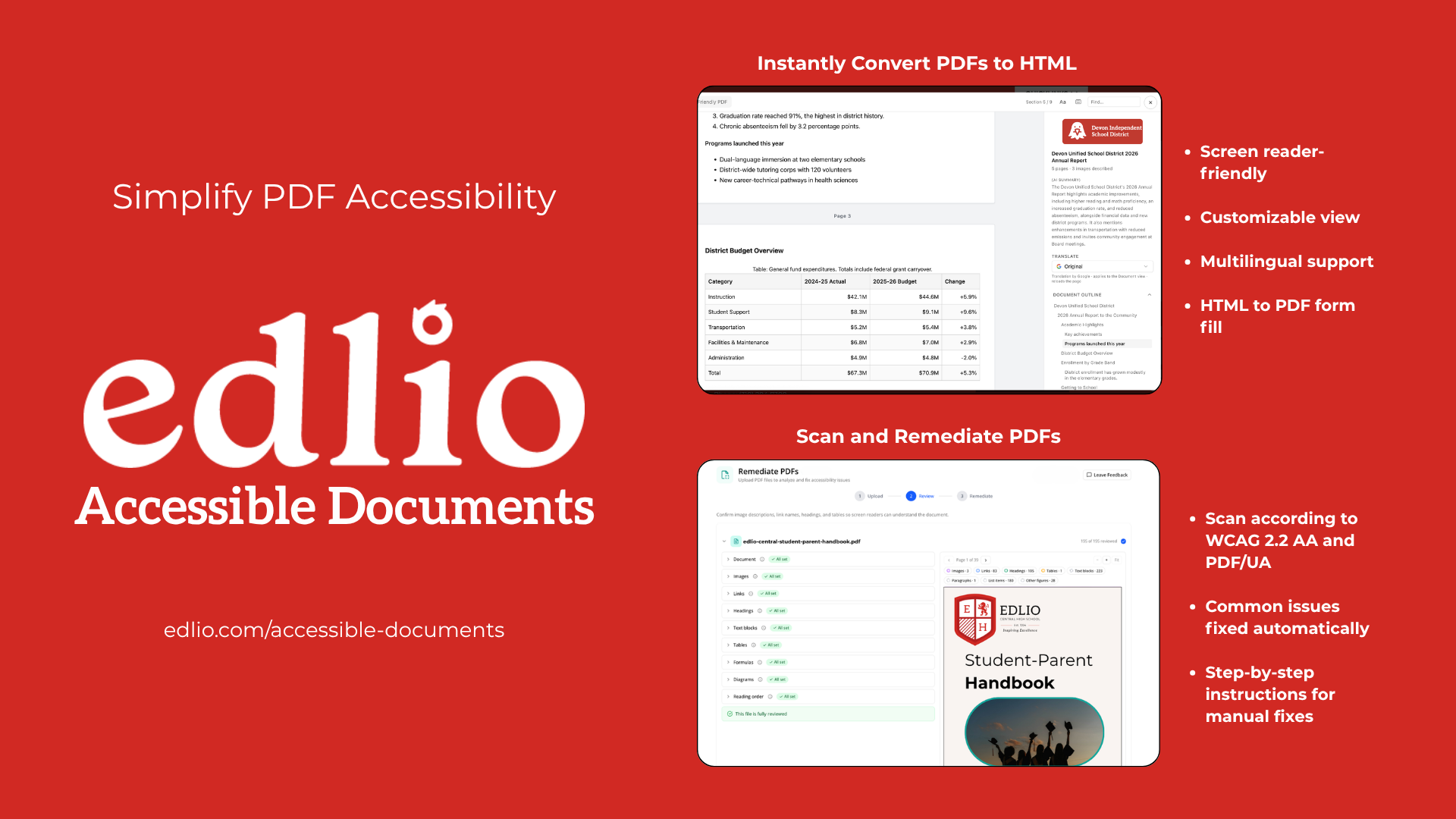
Task: Close the HTML viewer with the X button
Action: pyautogui.click(x=1150, y=102)
